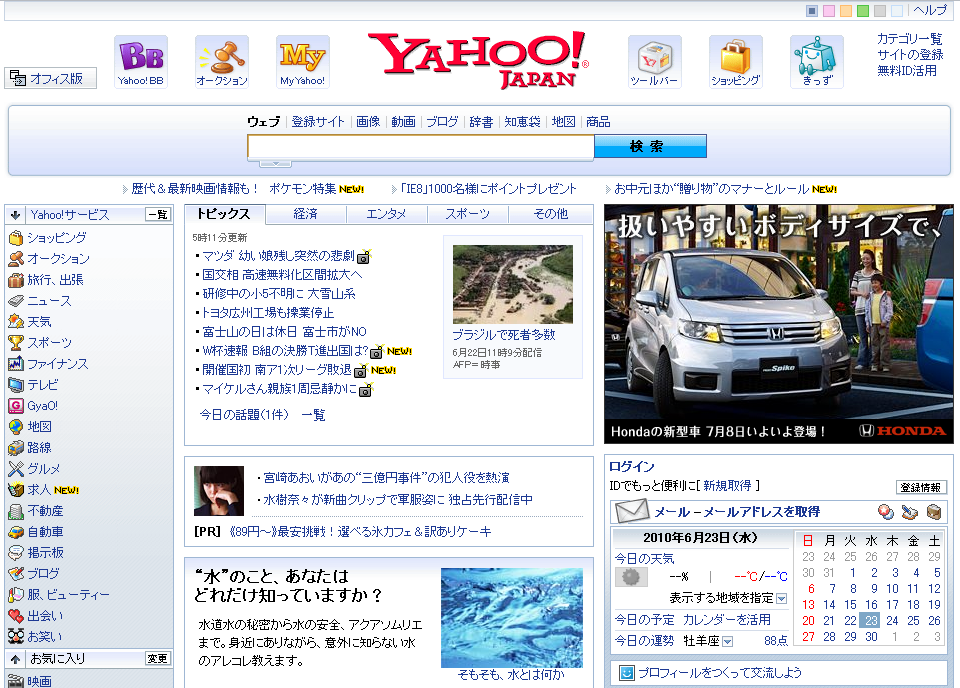
Task: Click the 検索 search button
Action: point(650,146)
